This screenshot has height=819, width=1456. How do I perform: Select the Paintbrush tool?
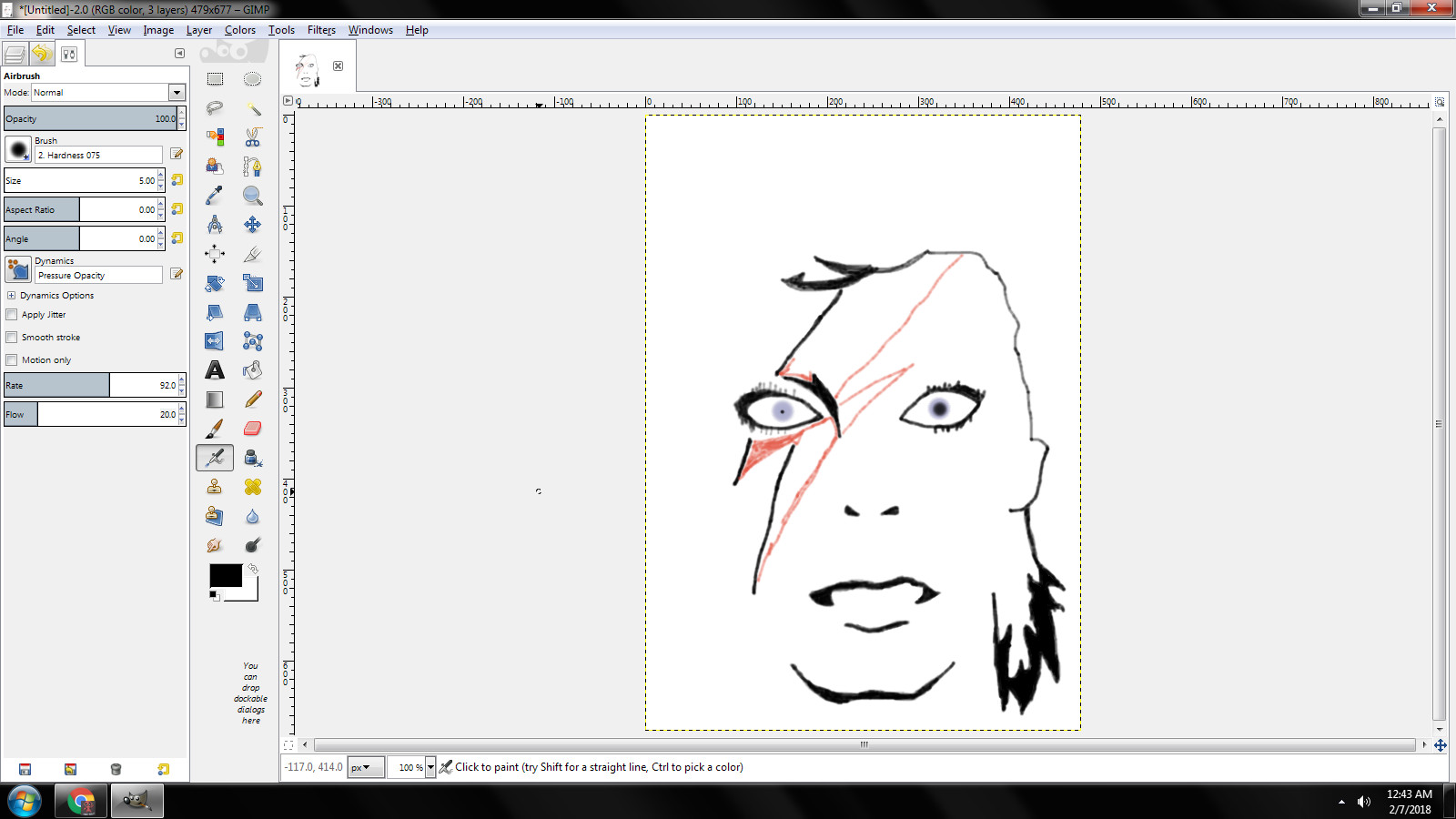point(215,429)
